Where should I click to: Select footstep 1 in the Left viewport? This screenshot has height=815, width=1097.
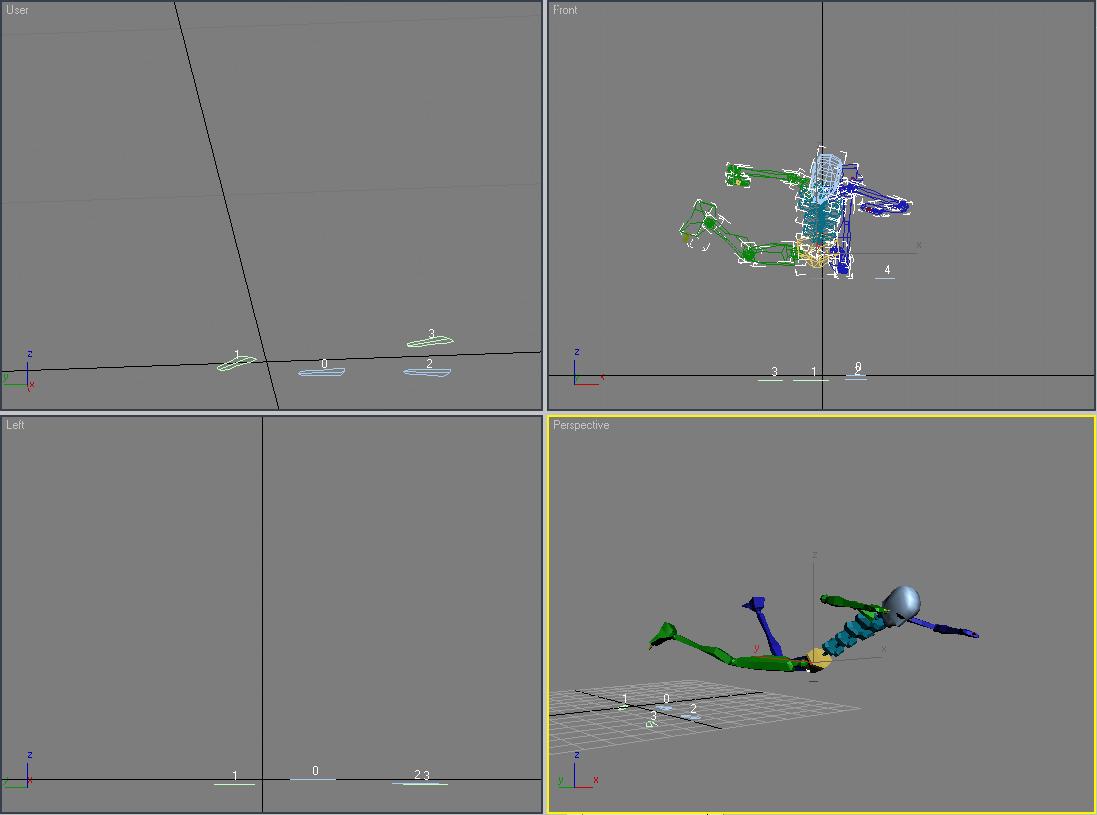click(x=234, y=783)
